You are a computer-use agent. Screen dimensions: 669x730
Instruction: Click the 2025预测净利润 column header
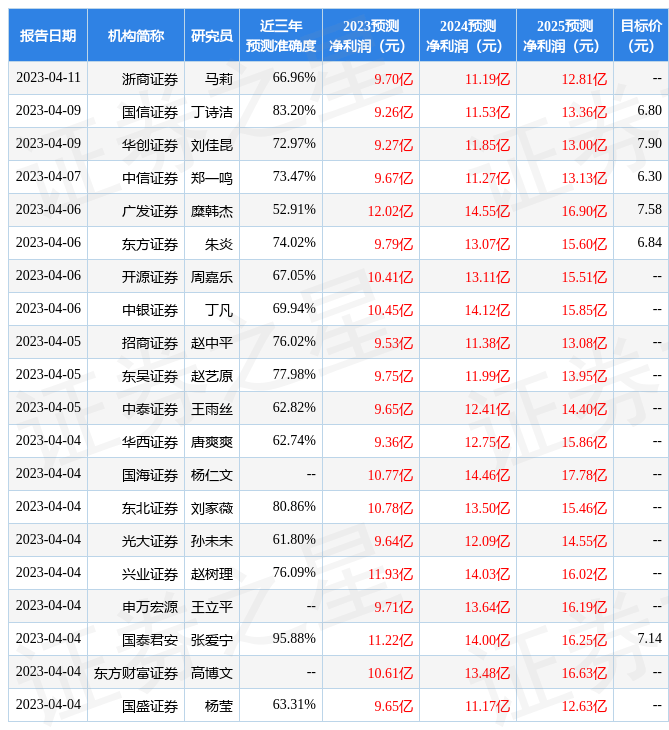(x=564, y=35)
